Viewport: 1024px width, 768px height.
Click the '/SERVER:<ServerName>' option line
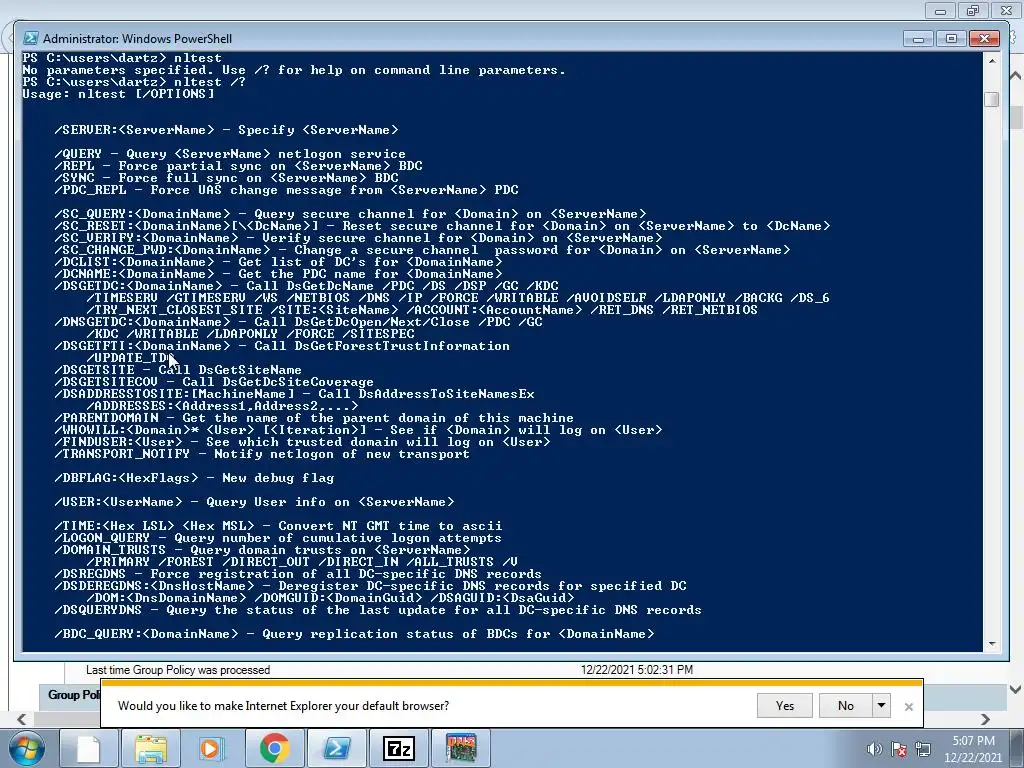(x=226, y=130)
